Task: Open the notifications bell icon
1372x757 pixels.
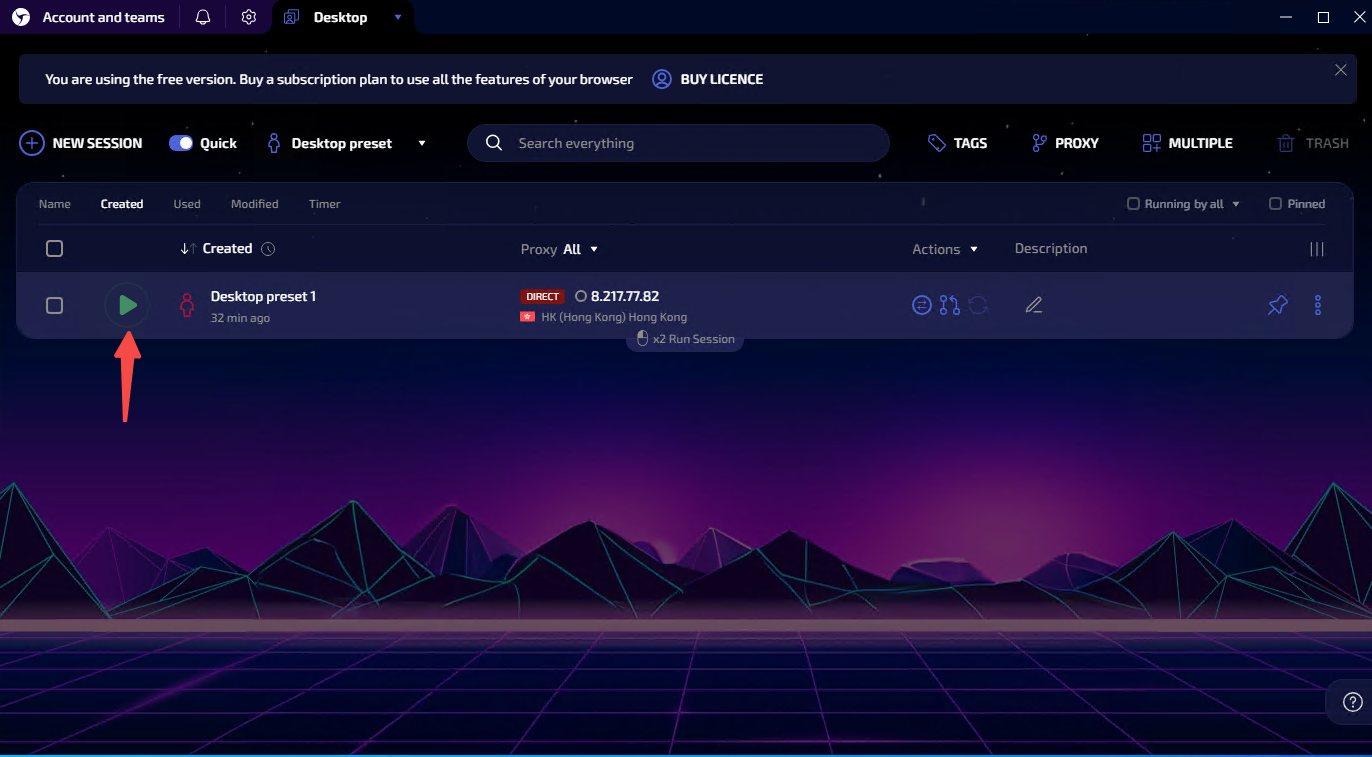Action: point(203,17)
